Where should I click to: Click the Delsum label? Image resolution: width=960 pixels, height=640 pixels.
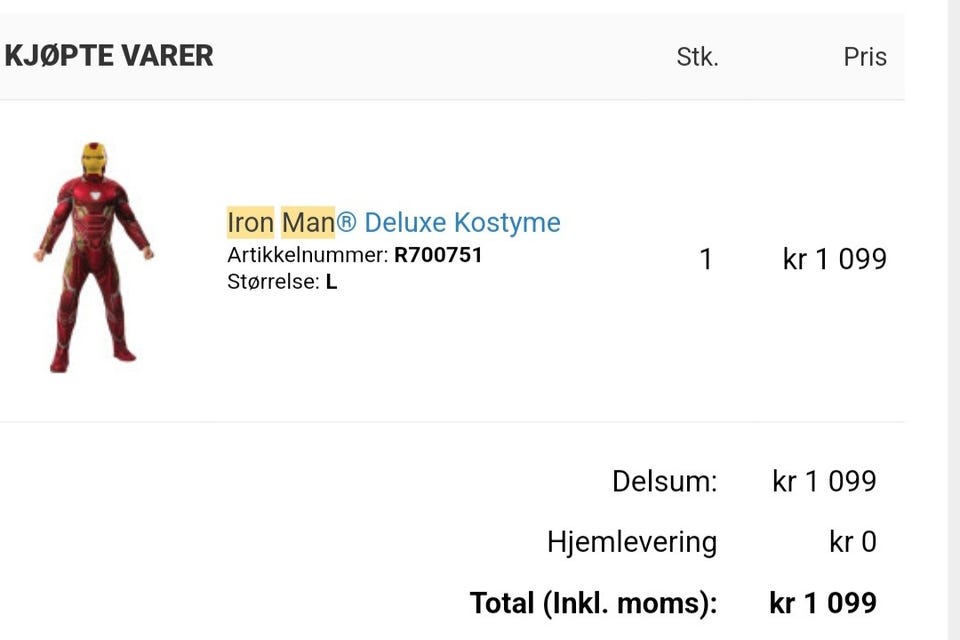664,481
